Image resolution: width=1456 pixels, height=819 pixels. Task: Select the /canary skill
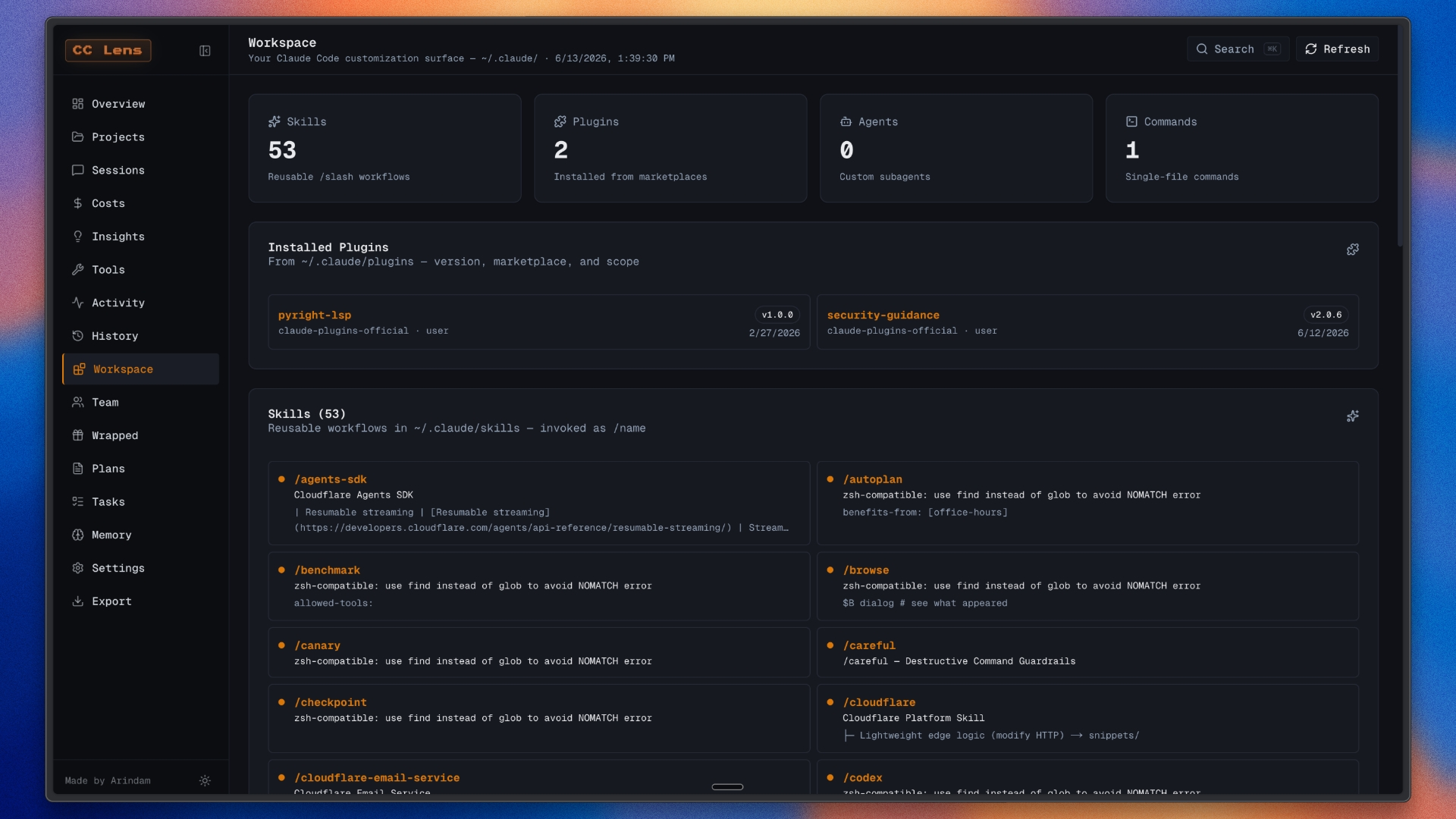539,652
